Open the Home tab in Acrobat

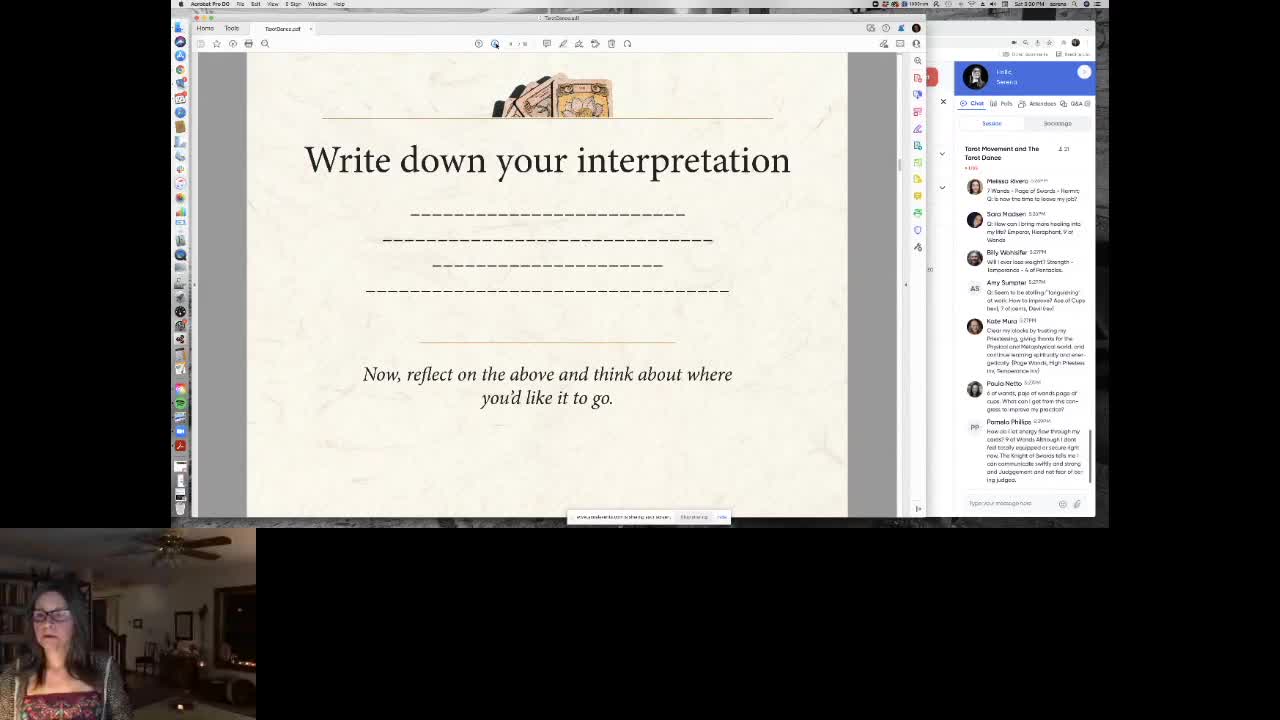pyautogui.click(x=205, y=28)
